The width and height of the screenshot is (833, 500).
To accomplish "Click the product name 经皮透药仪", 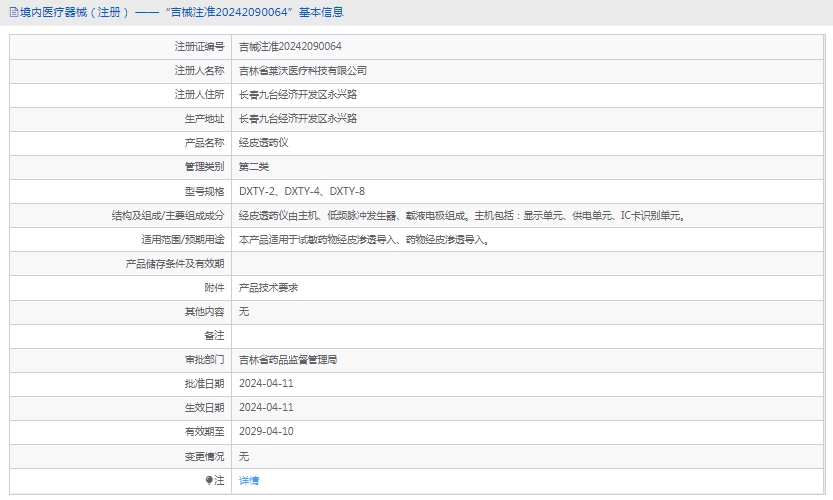I will coord(264,143).
